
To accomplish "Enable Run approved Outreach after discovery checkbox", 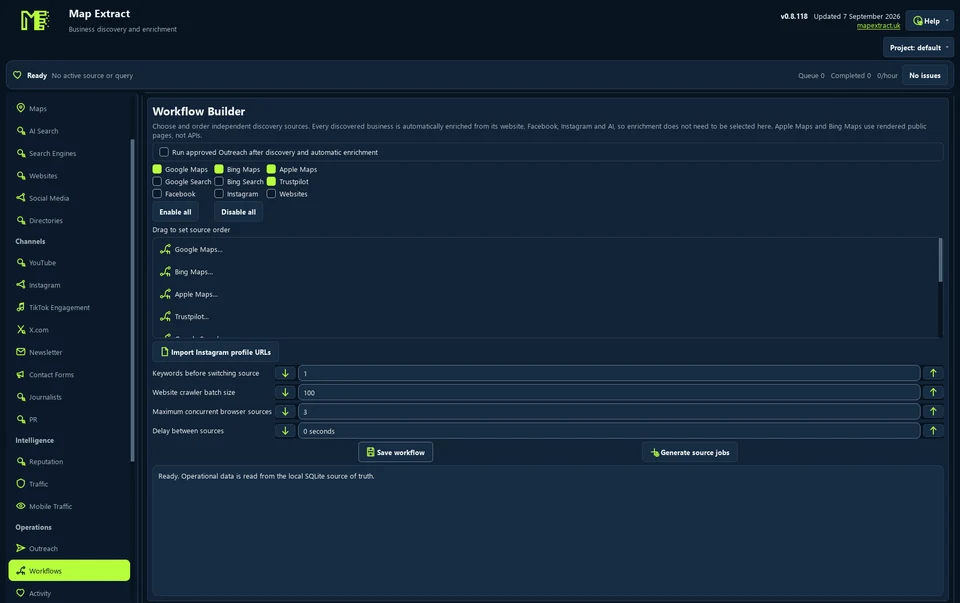I will [x=164, y=152].
